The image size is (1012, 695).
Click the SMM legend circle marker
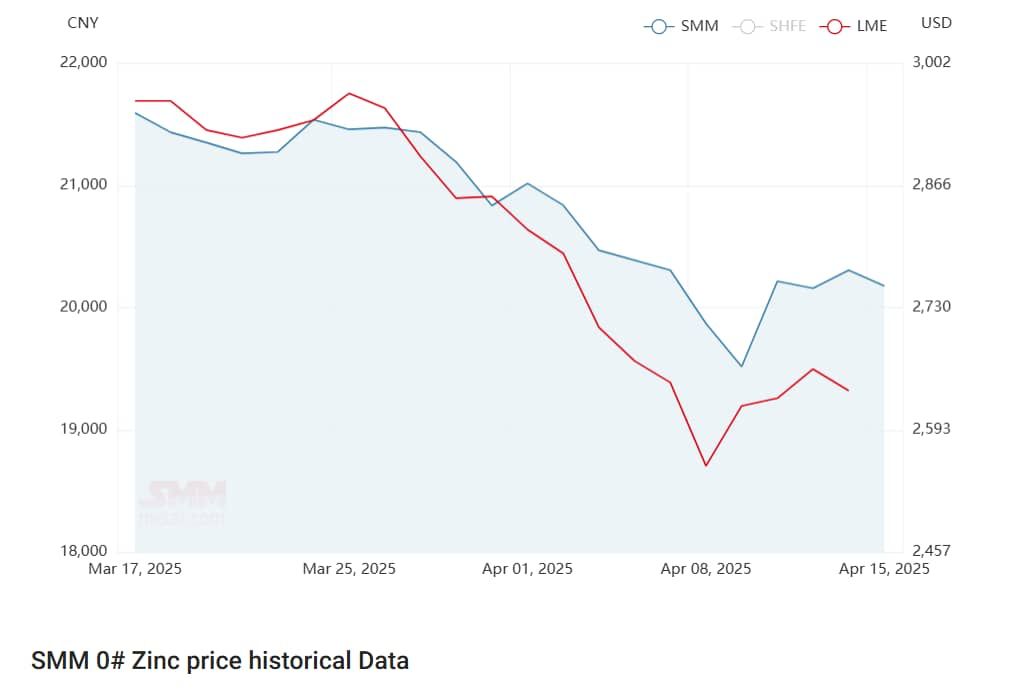pos(658,27)
